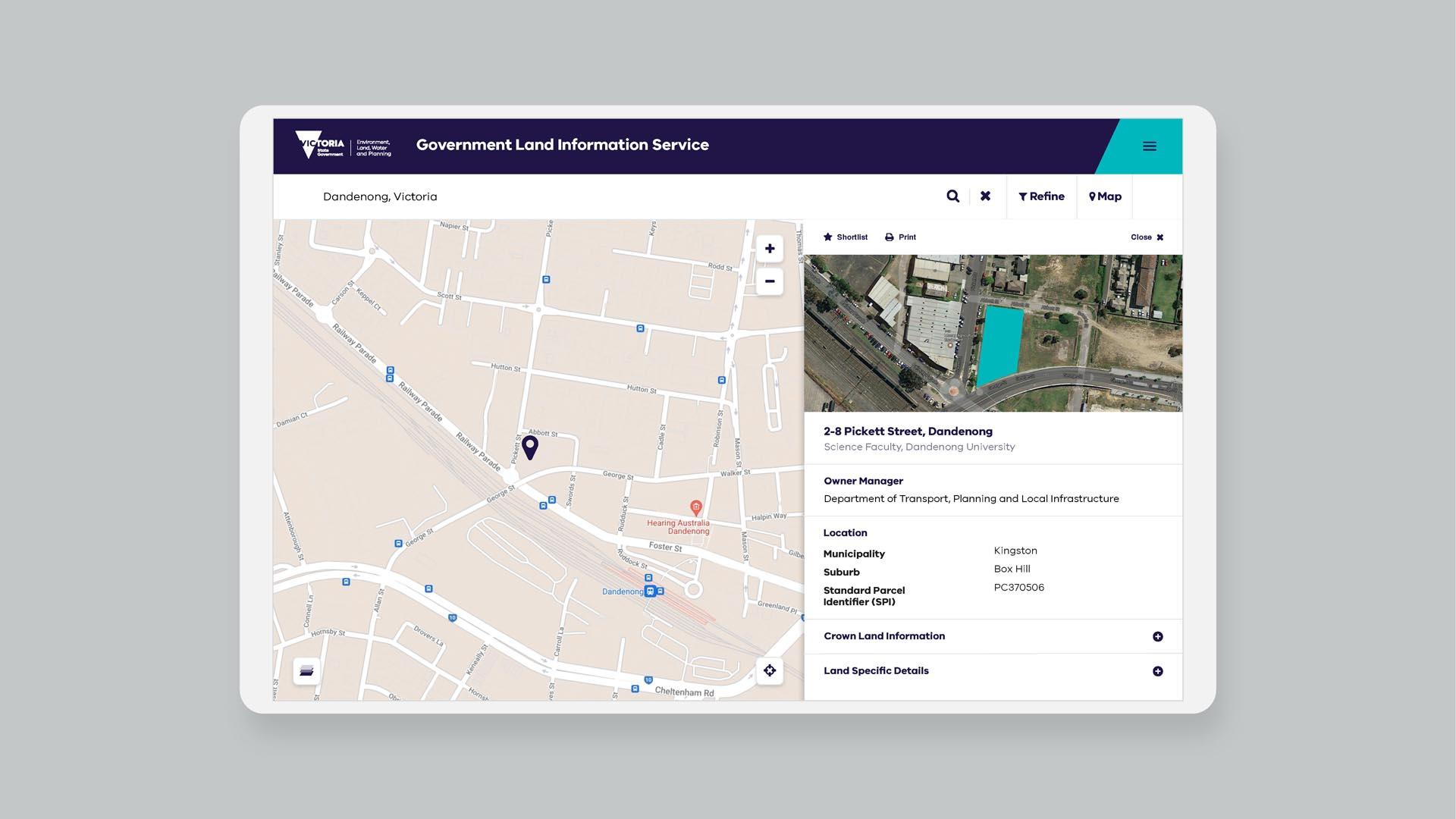Click the locate-me crosshair icon

pyautogui.click(x=769, y=670)
